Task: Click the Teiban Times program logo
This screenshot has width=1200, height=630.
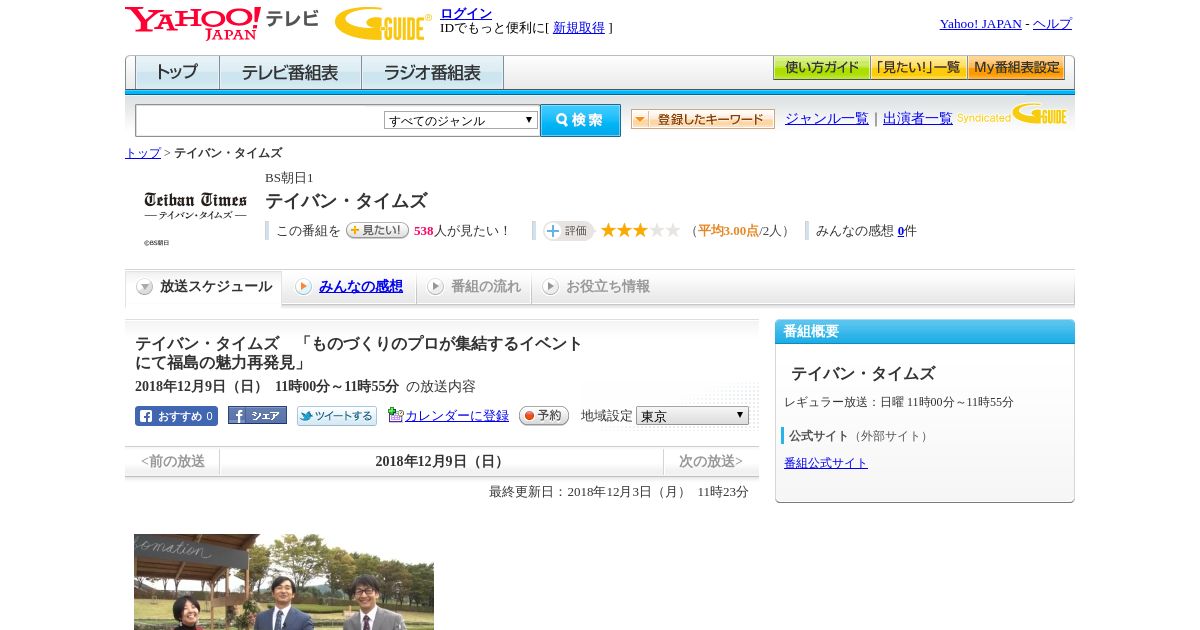Action: click(x=195, y=206)
